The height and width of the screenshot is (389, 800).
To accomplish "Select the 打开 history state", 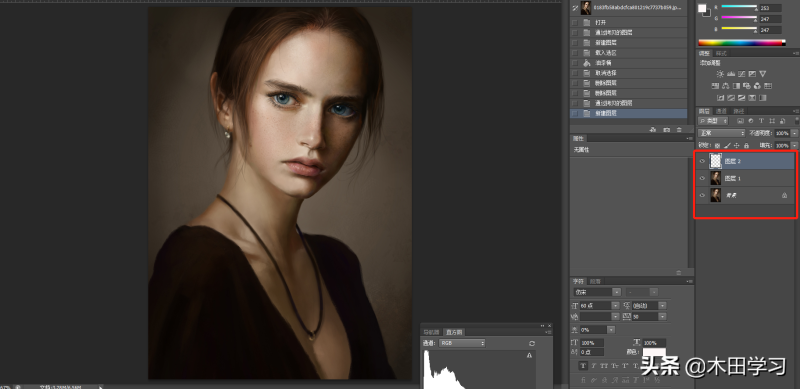I will (628, 22).
